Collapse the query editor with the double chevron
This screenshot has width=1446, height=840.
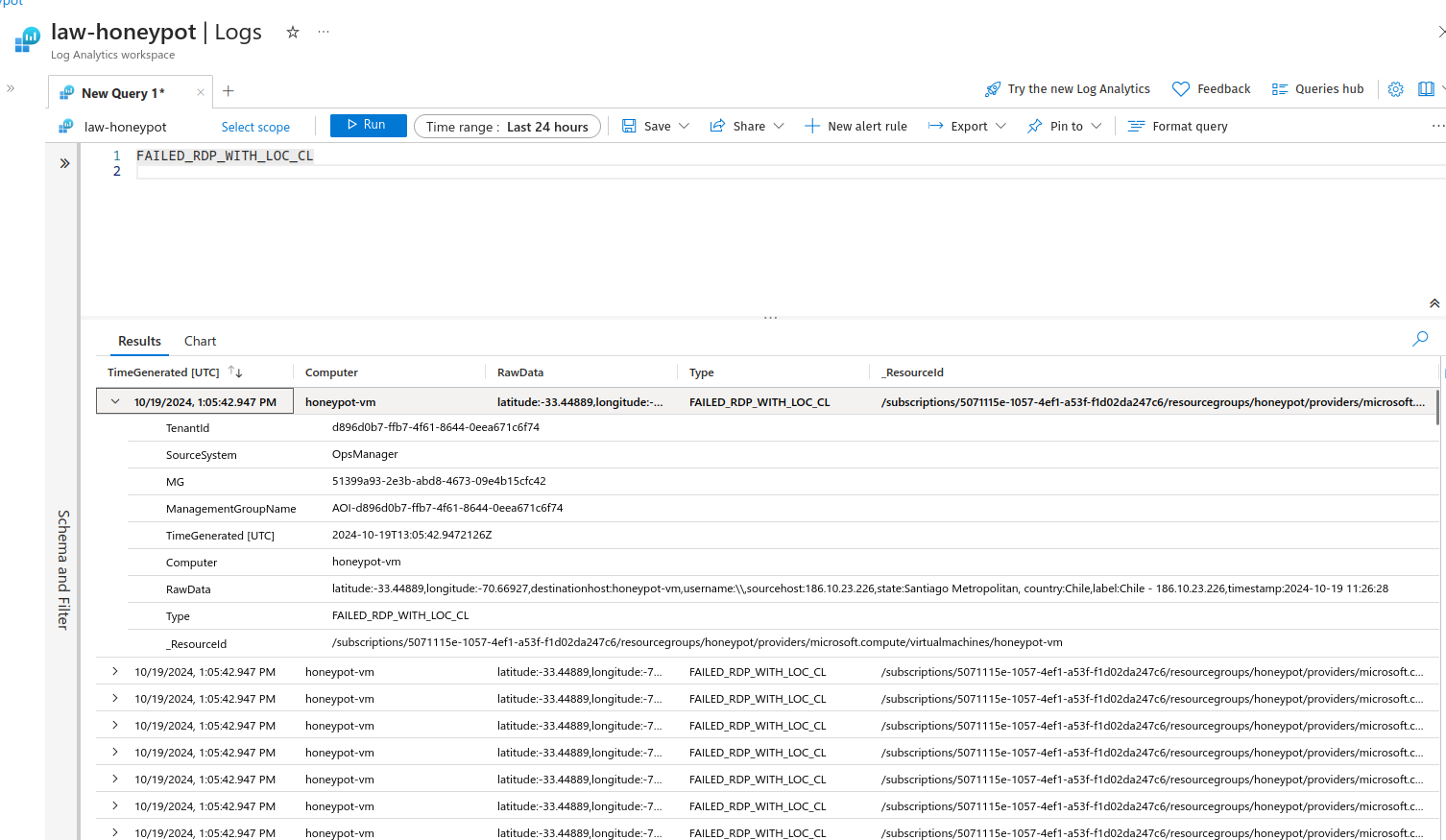tap(1434, 303)
